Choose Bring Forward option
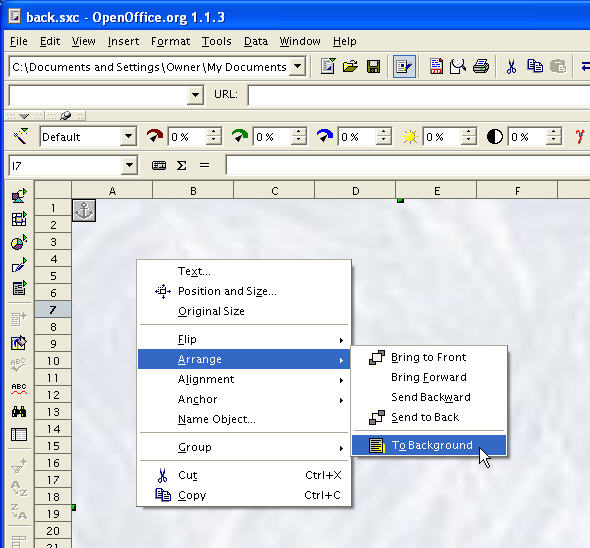 429,377
